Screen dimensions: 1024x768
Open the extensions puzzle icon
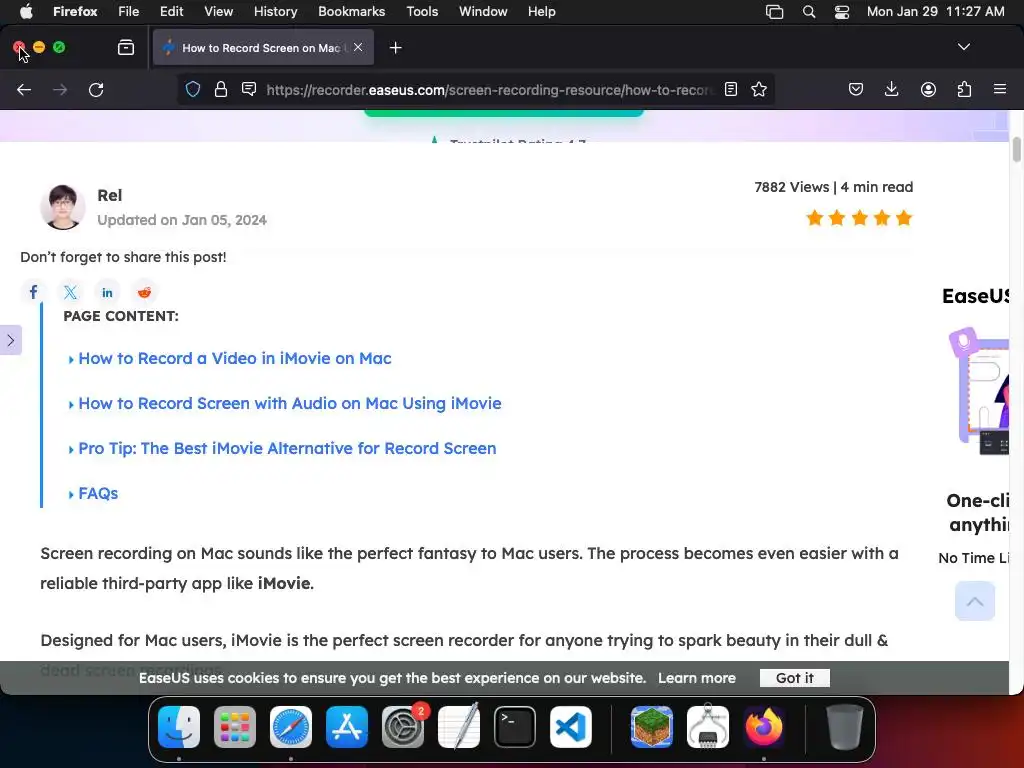point(964,89)
